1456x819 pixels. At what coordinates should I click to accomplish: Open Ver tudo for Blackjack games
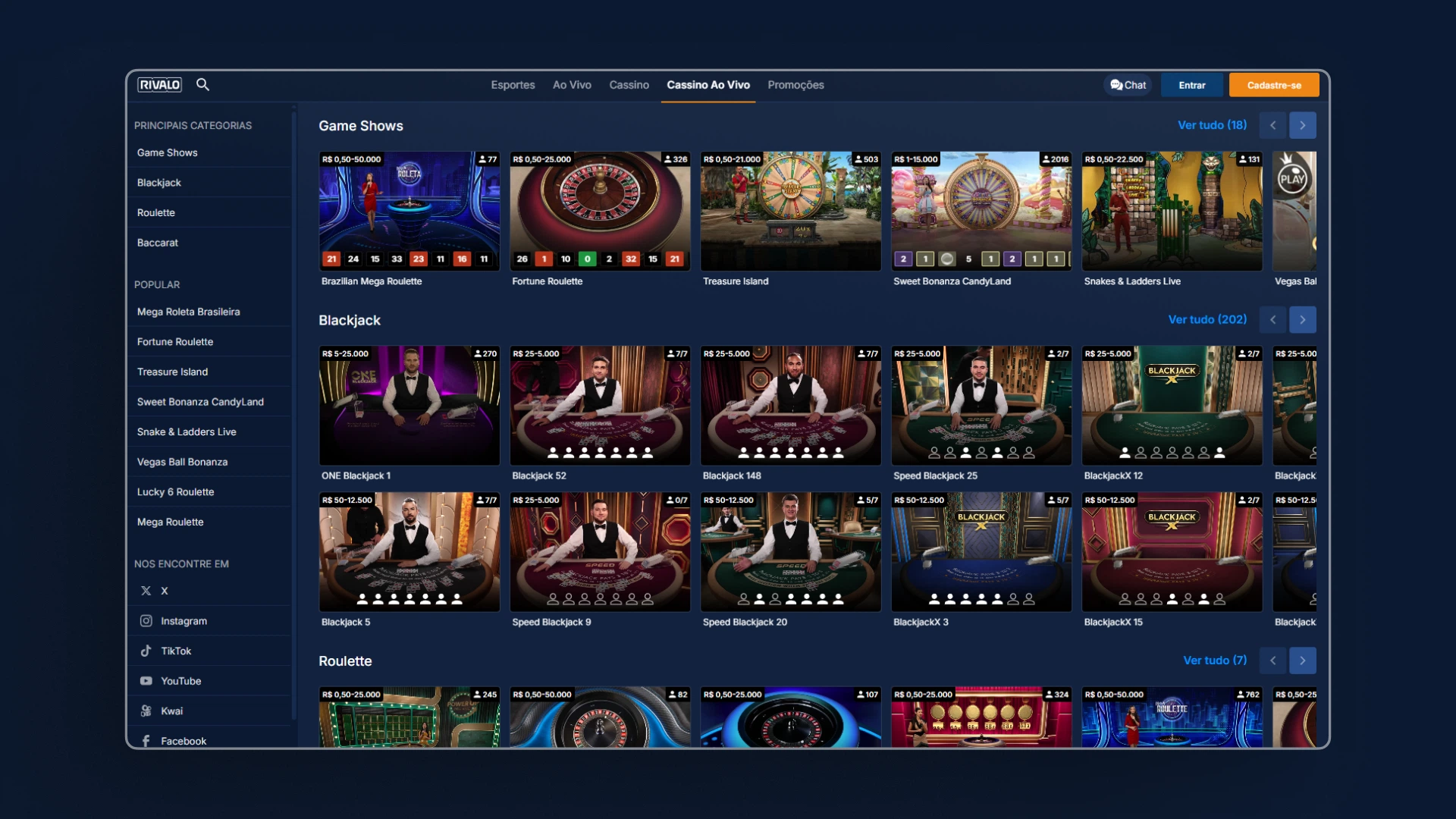click(1207, 319)
